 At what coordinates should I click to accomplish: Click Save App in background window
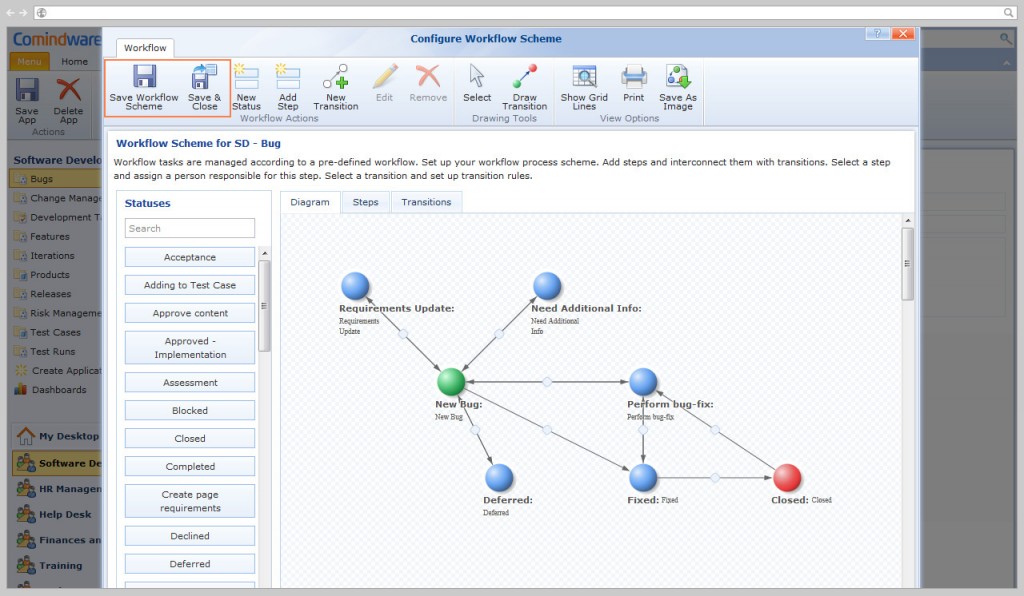pyautogui.click(x=27, y=101)
